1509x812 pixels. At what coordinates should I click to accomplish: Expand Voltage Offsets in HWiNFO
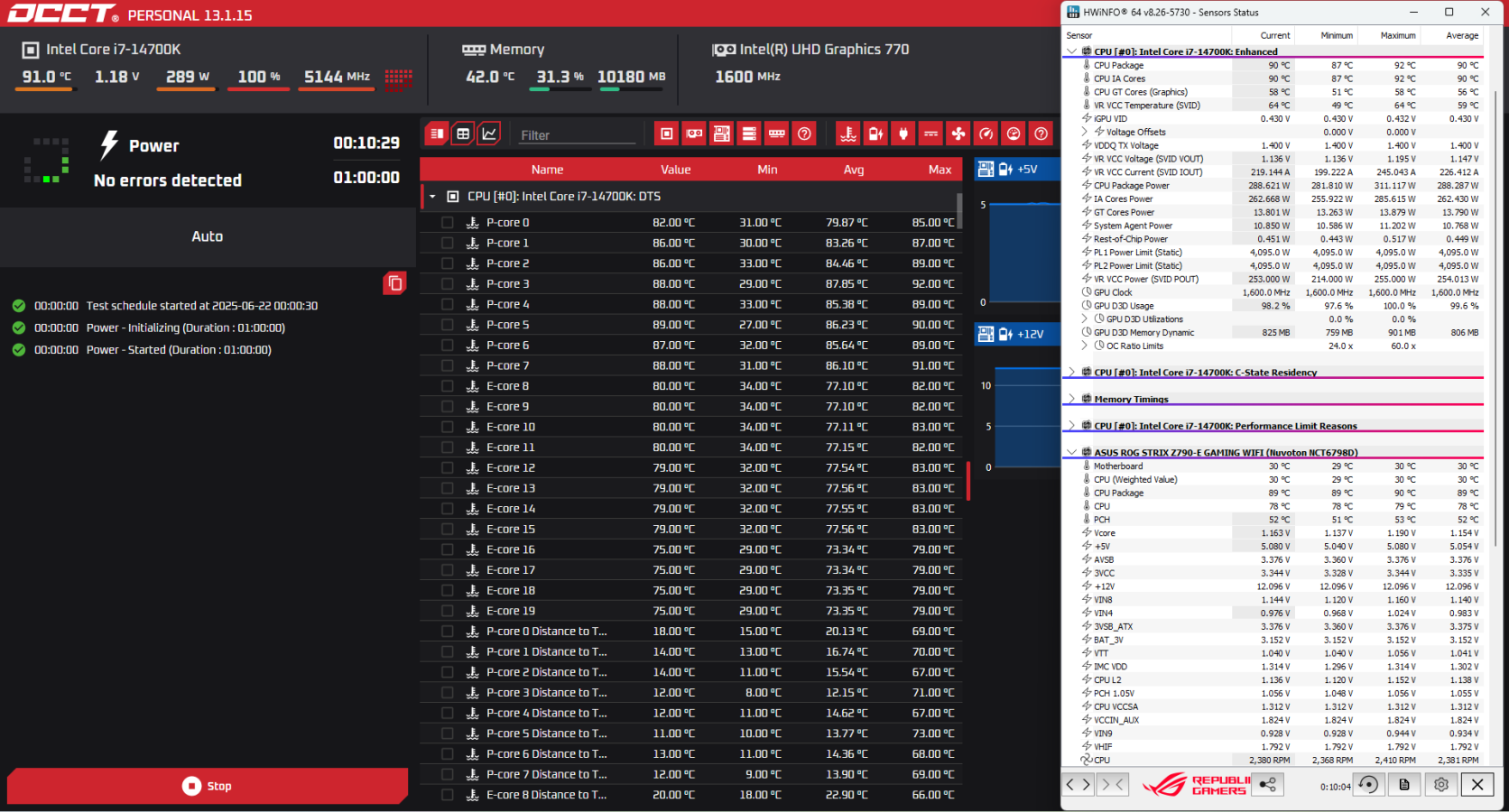click(x=1084, y=132)
